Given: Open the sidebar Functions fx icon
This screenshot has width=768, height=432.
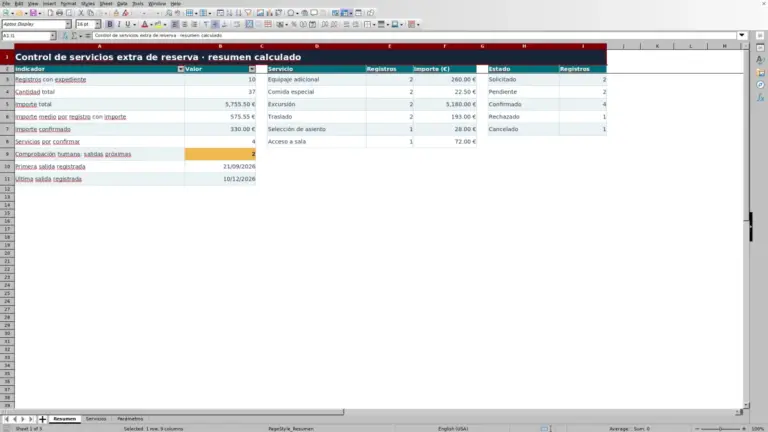Looking at the screenshot, I should (760, 97).
